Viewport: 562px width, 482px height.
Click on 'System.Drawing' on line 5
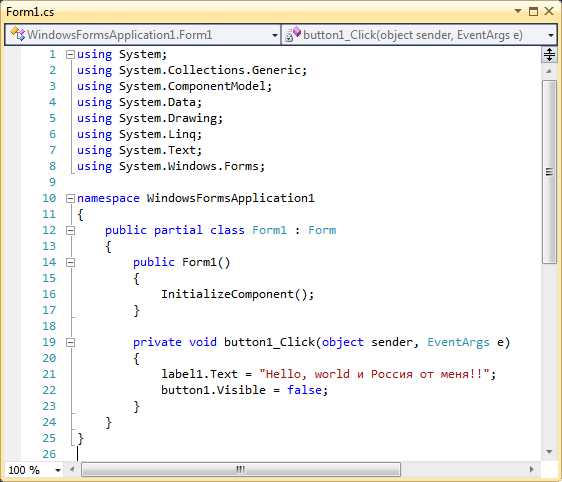tap(168, 119)
